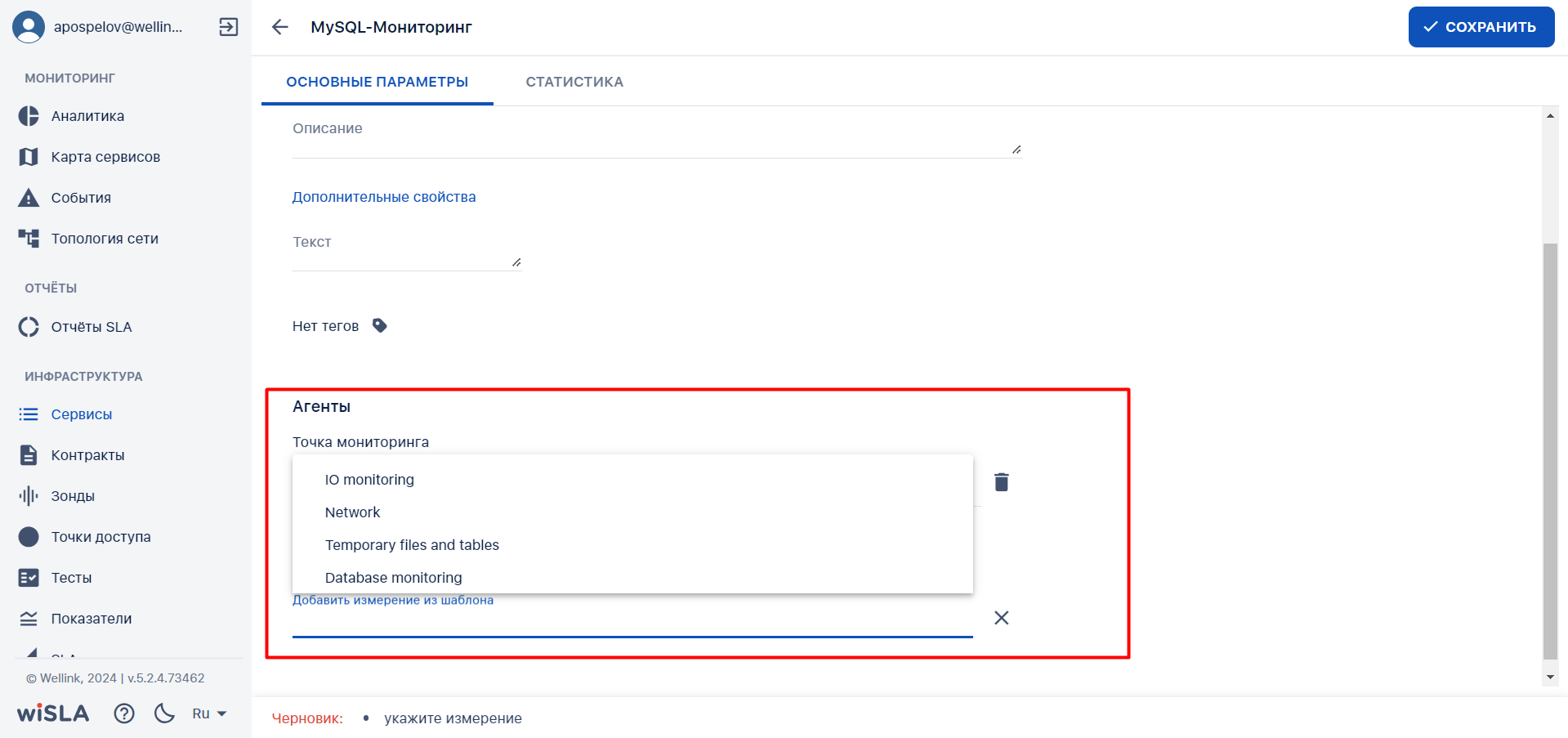The width and height of the screenshot is (1568, 738).
Task: Click the События warning triangle icon
Action: coord(29,198)
